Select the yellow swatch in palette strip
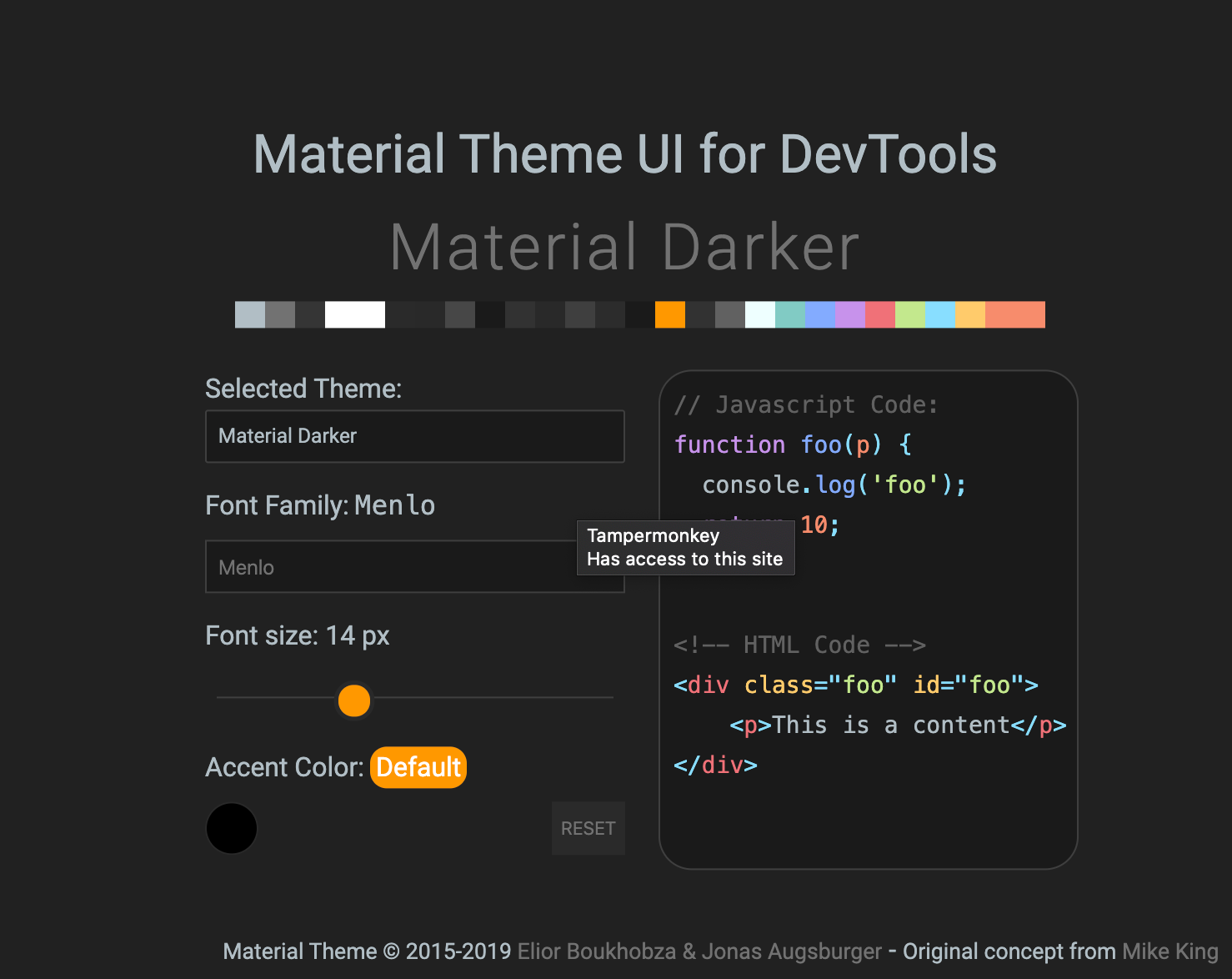Image resolution: width=1232 pixels, height=979 pixels. coord(970,314)
